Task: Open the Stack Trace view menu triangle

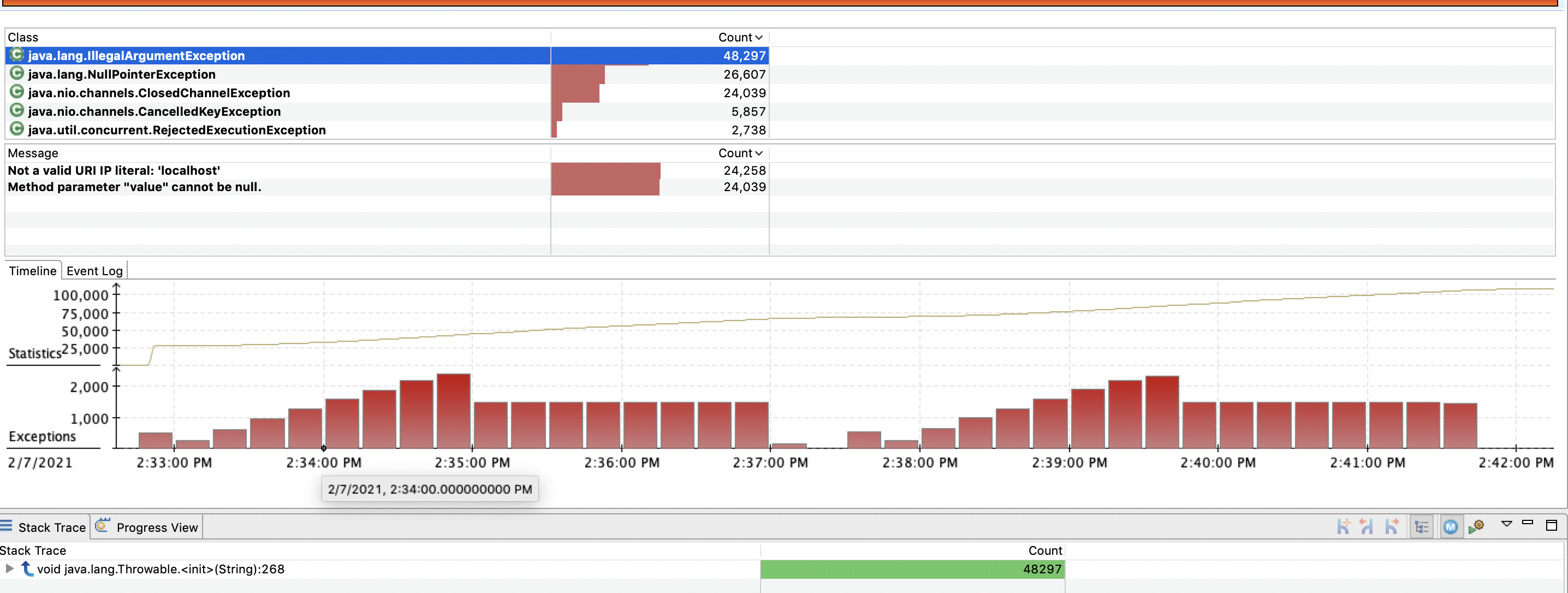Action: tap(1506, 524)
